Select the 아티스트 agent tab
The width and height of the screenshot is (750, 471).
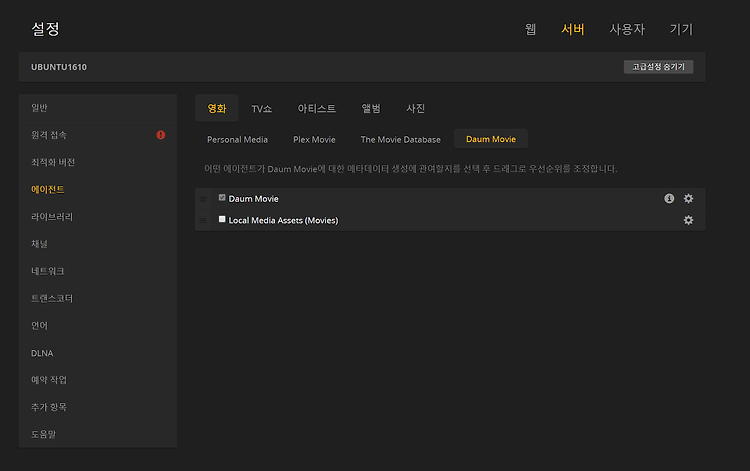click(317, 109)
